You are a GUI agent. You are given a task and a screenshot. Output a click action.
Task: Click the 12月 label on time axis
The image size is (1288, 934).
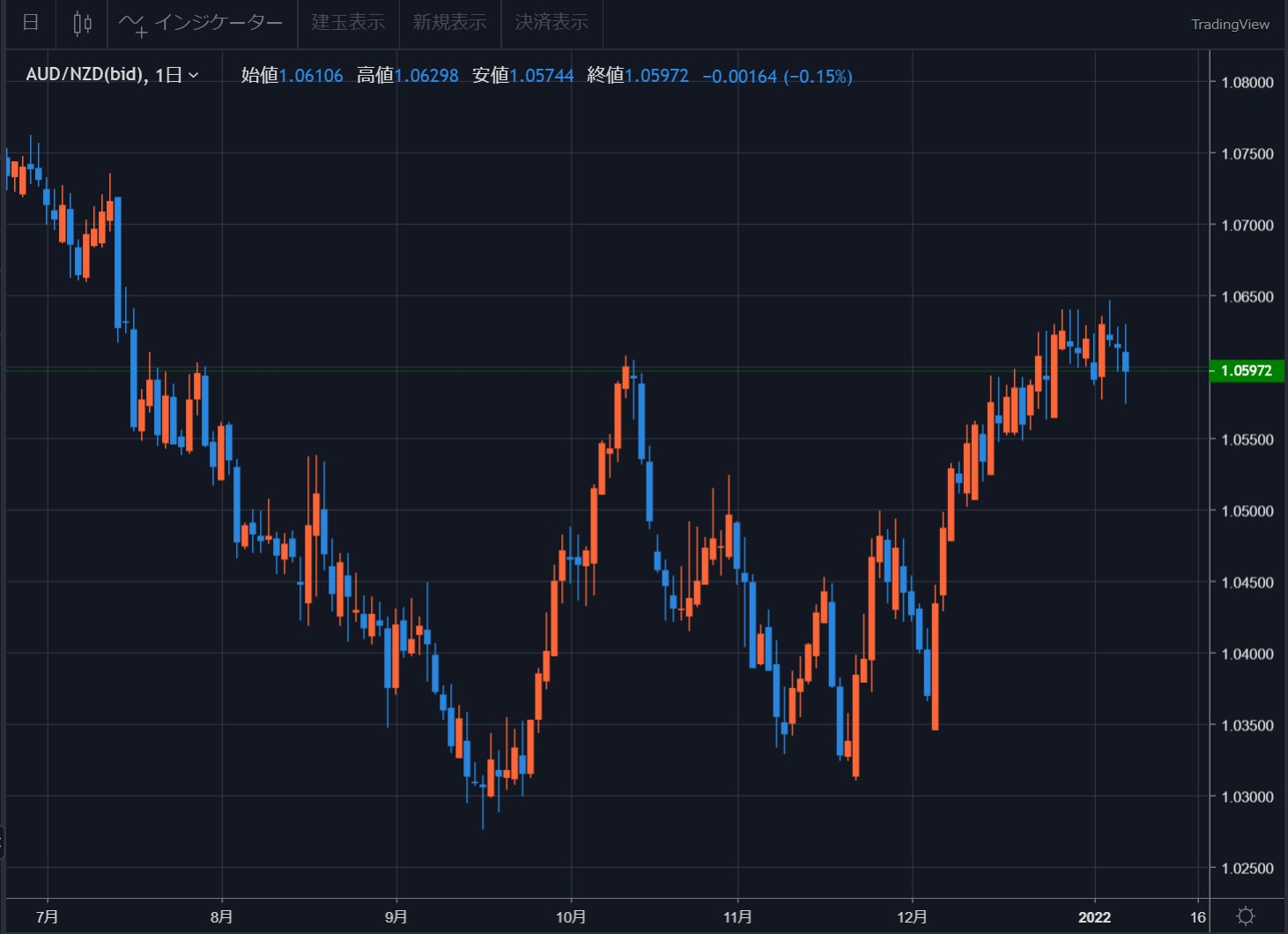(x=913, y=917)
